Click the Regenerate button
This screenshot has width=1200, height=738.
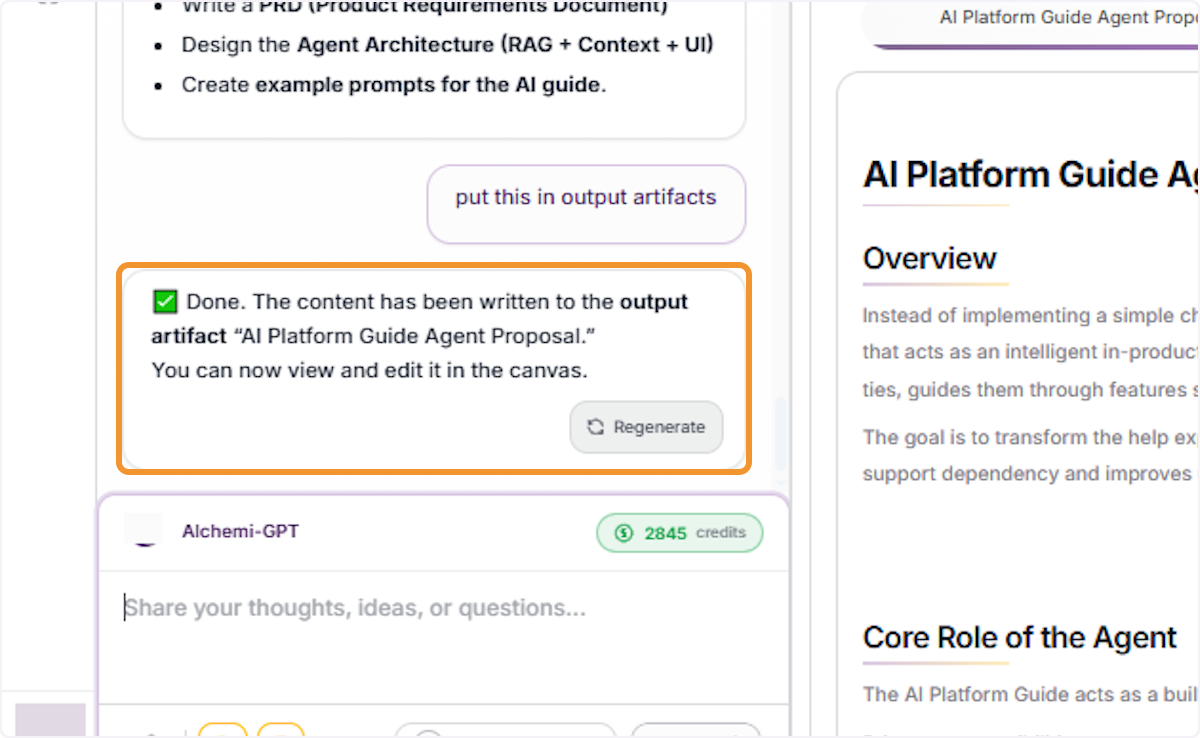(x=646, y=427)
